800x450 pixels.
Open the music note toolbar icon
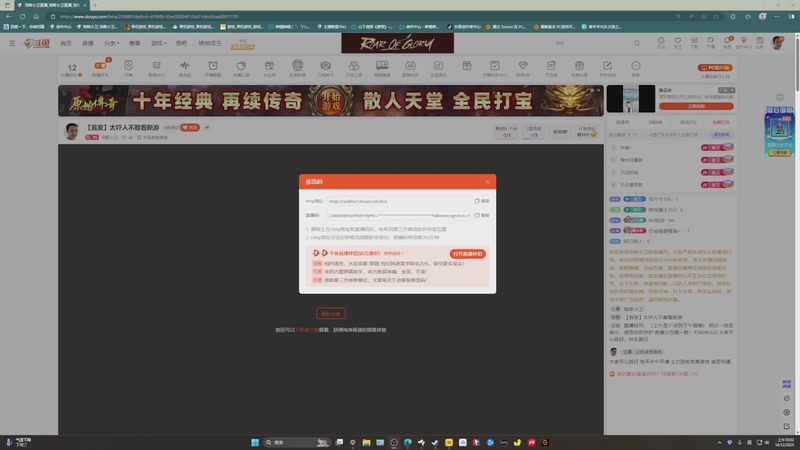[x=438, y=66]
